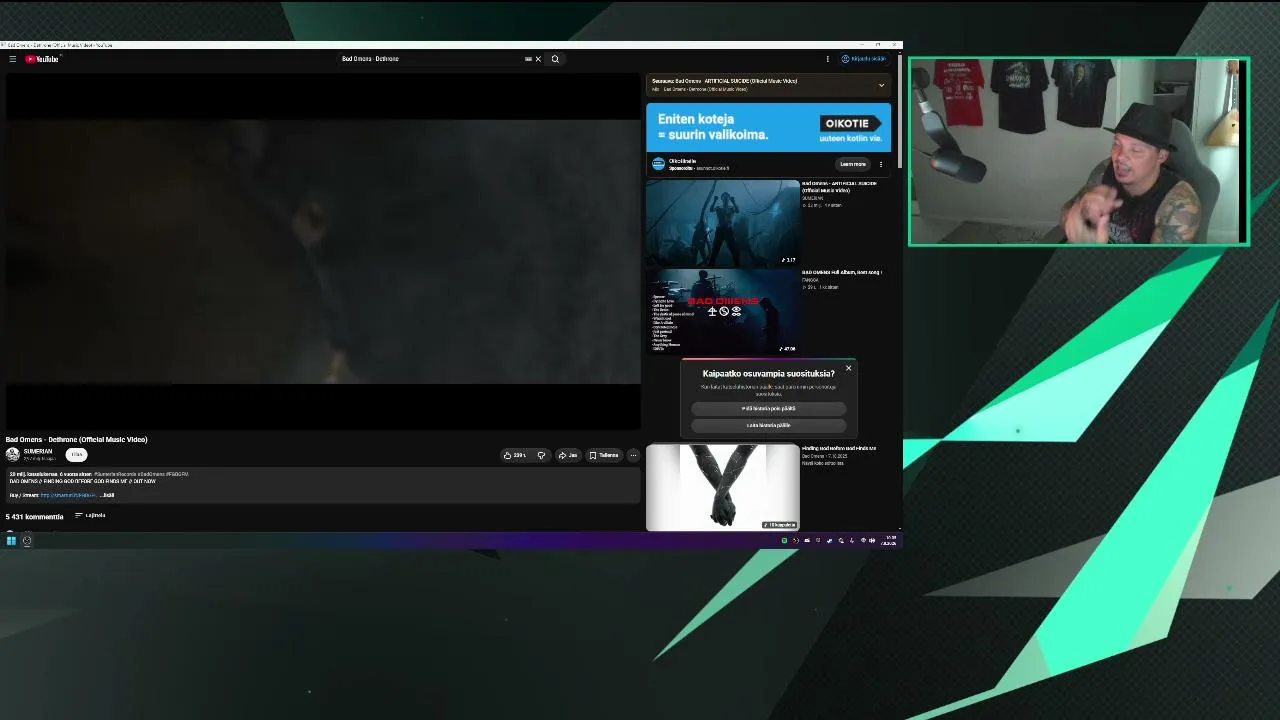Screen dimensions: 1280x720
Task: Click the upper history option button in popup
Action: (x=768, y=408)
